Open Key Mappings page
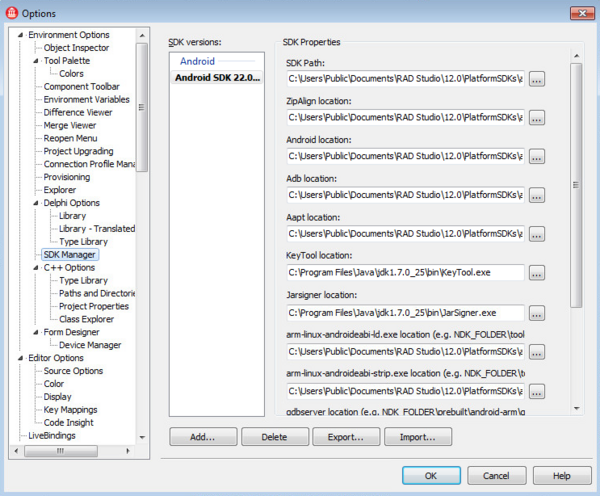The width and height of the screenshot is (600, 496). pos(70,410)
